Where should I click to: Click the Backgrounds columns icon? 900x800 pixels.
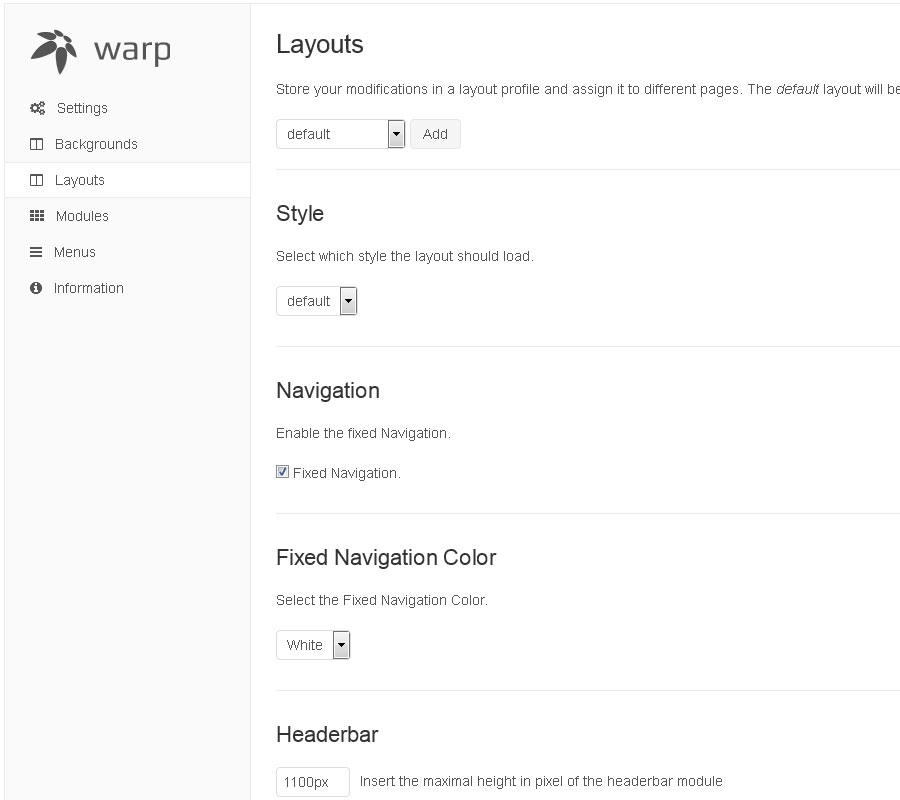pos(37,144)
